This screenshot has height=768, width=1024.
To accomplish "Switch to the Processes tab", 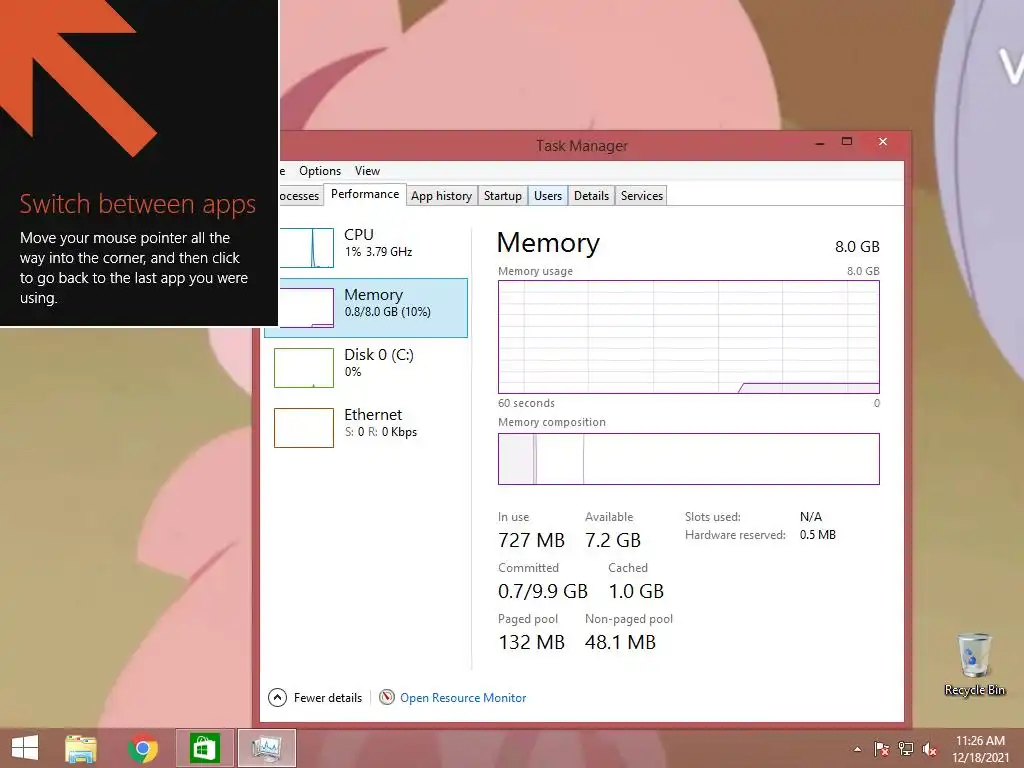I will 299,196.
